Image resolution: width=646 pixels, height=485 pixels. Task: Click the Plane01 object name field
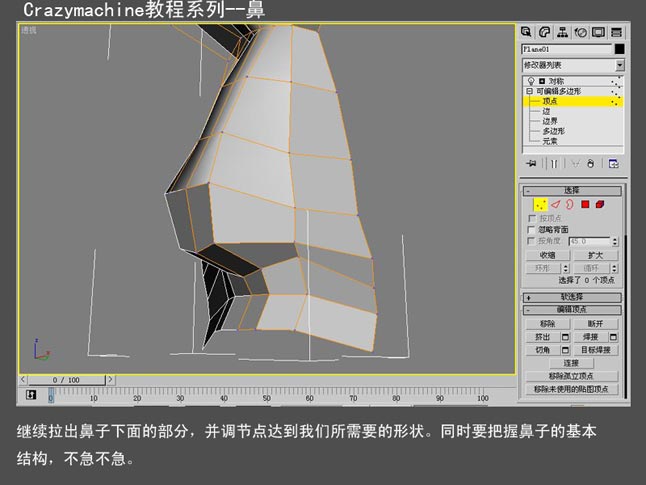(567, 49)
